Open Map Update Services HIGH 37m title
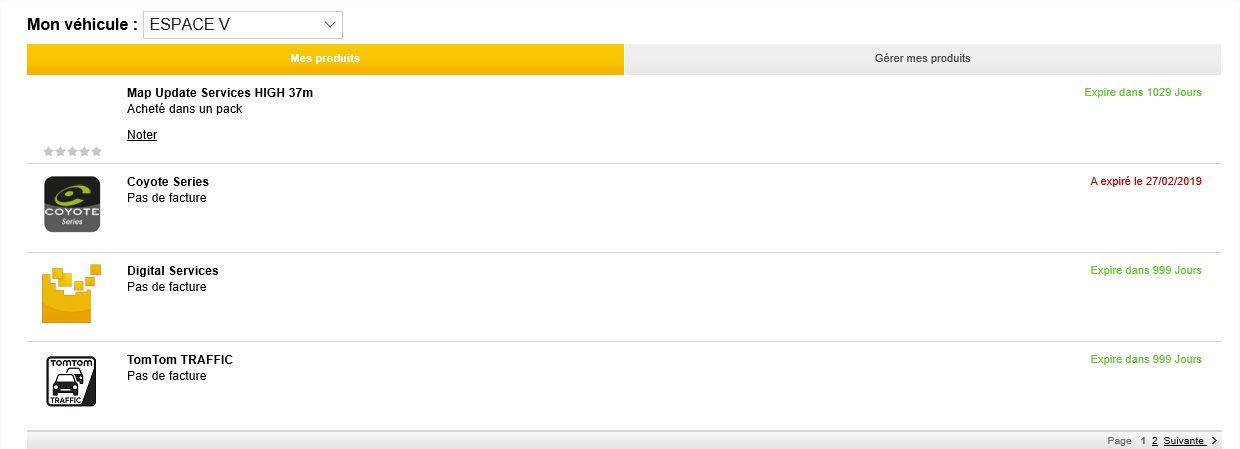This screenshot has height=449, width=1240. pyautogui.click(x=220, y=93)
